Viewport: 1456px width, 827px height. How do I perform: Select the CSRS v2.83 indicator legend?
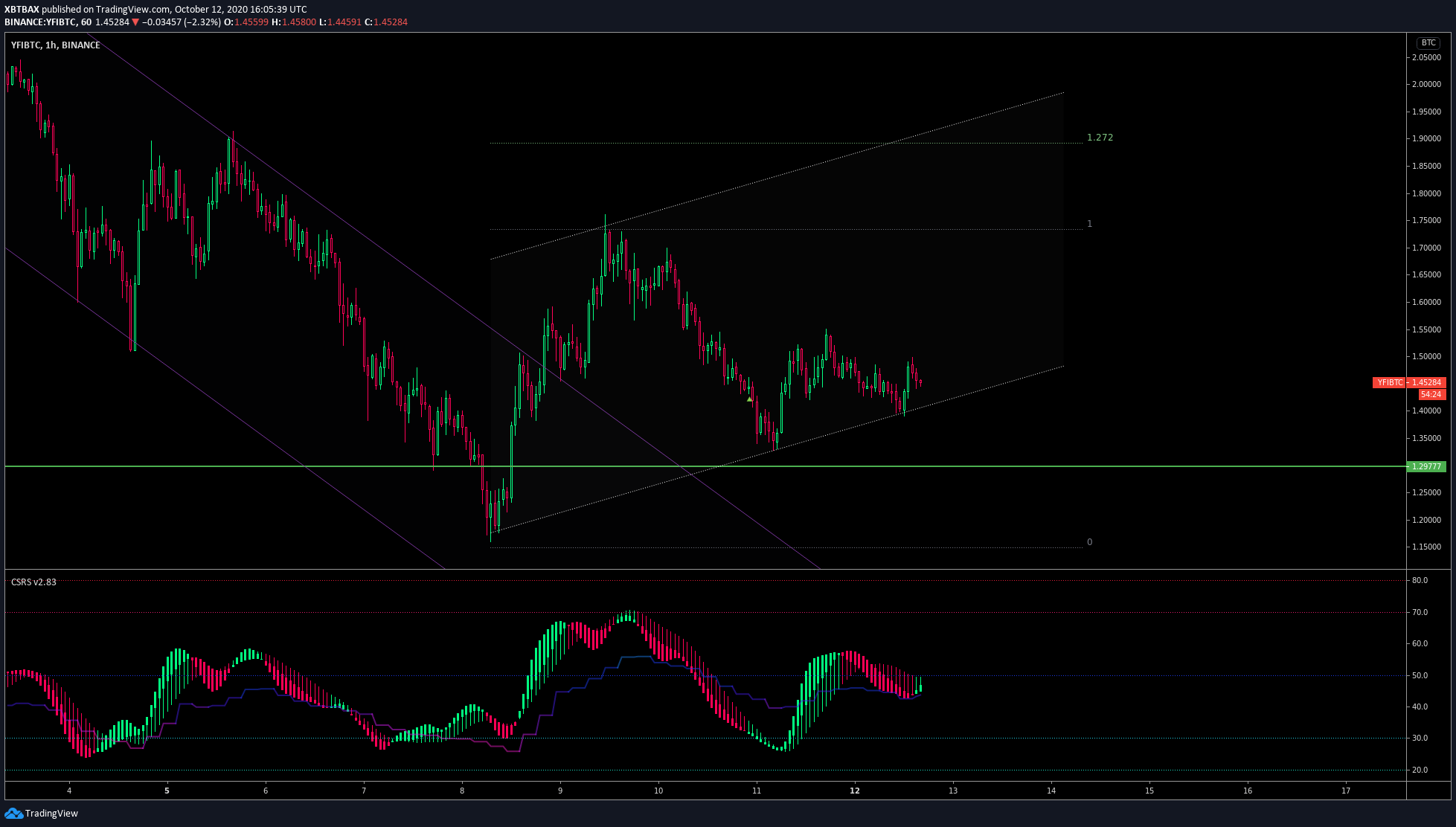click(x=33, y=582)
